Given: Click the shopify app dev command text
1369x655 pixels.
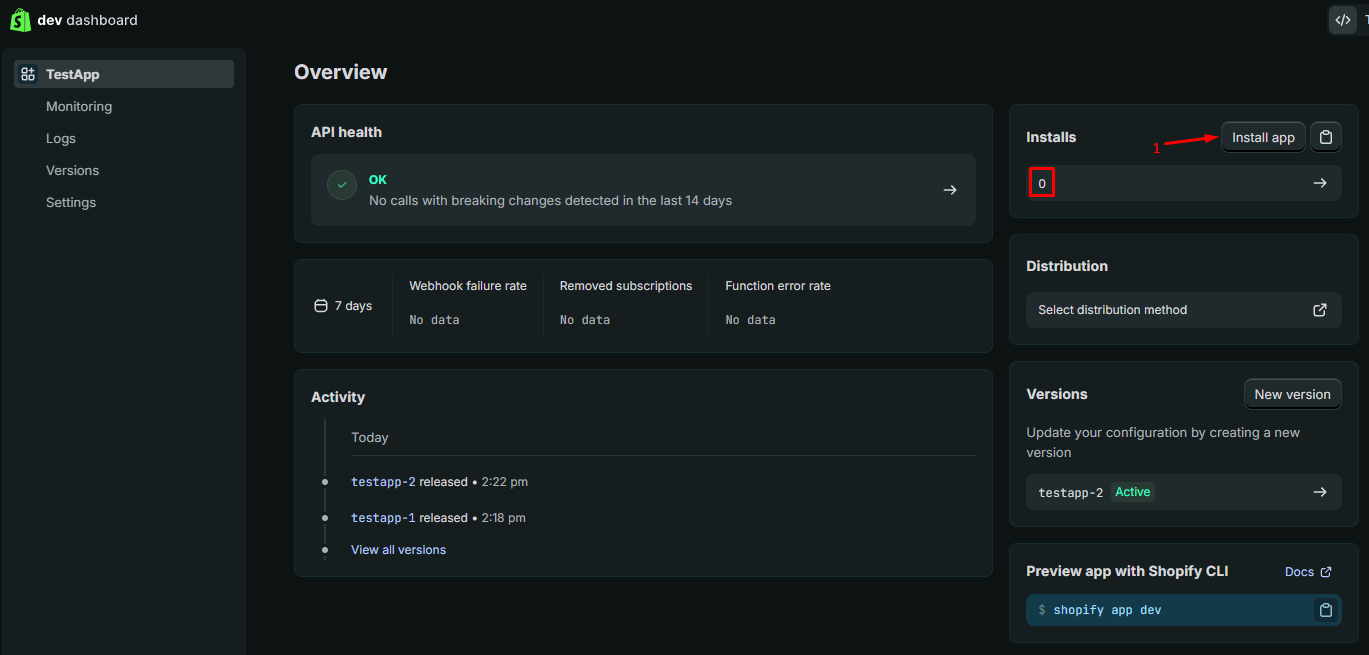Looking at the screenshot, I should (x=1107, y=610).
